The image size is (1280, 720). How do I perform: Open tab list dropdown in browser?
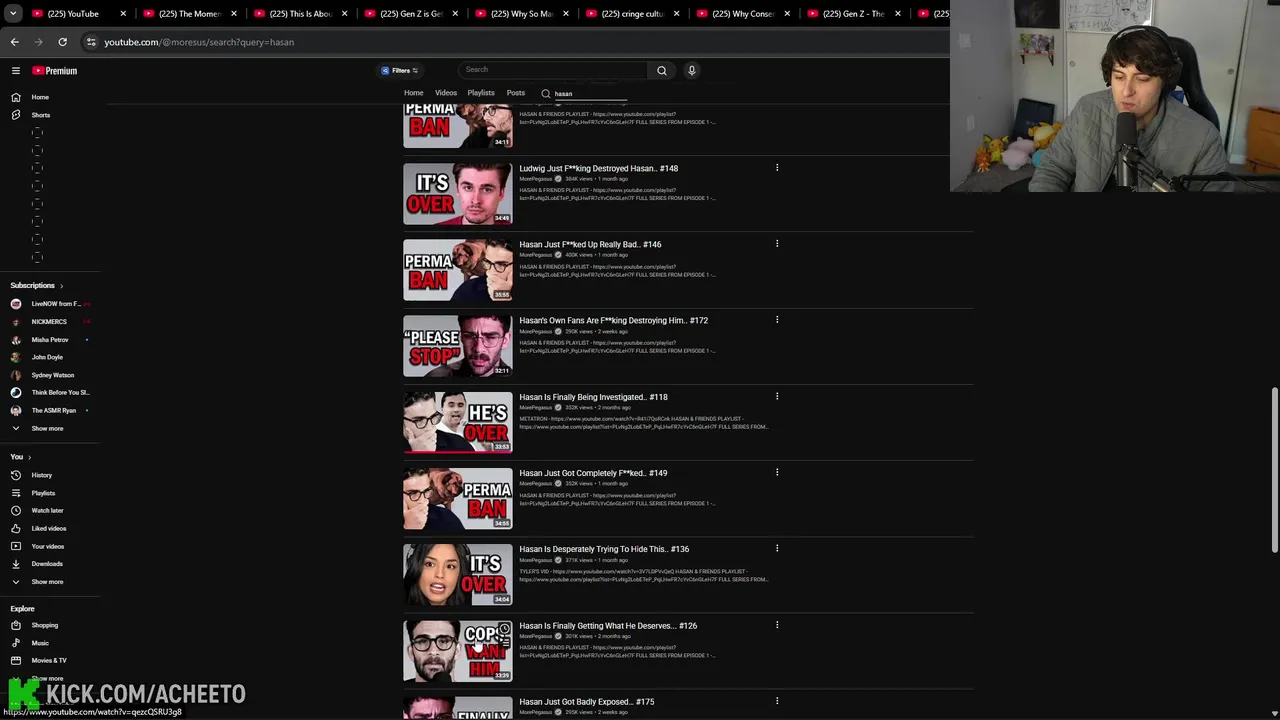pos(14,14)
